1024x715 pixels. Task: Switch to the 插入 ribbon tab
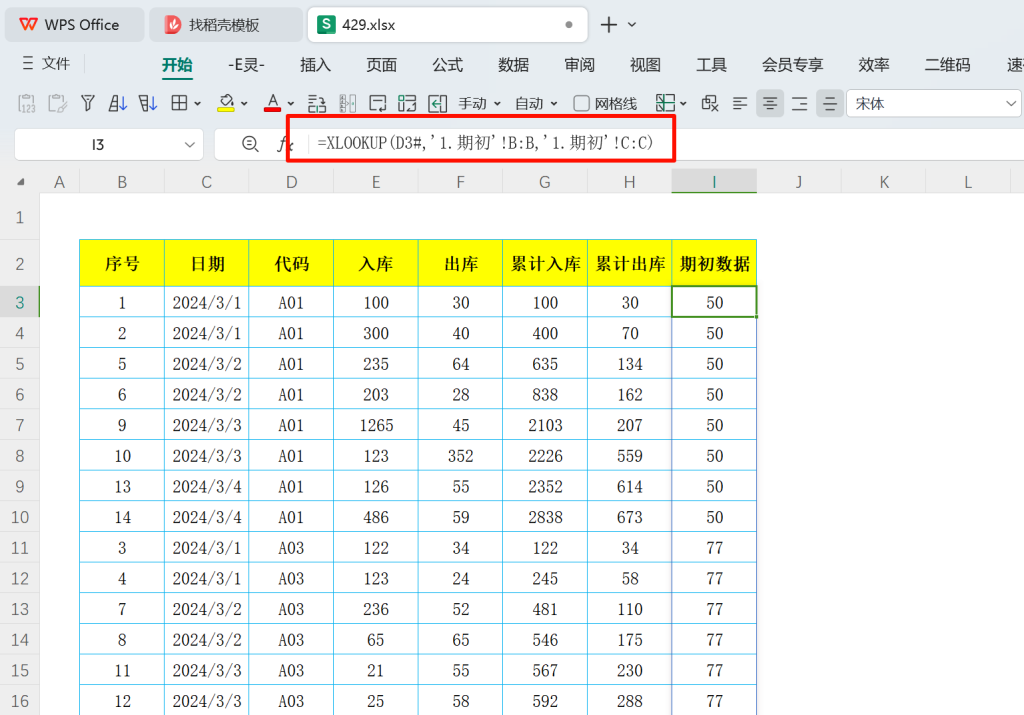click(315, 65)
